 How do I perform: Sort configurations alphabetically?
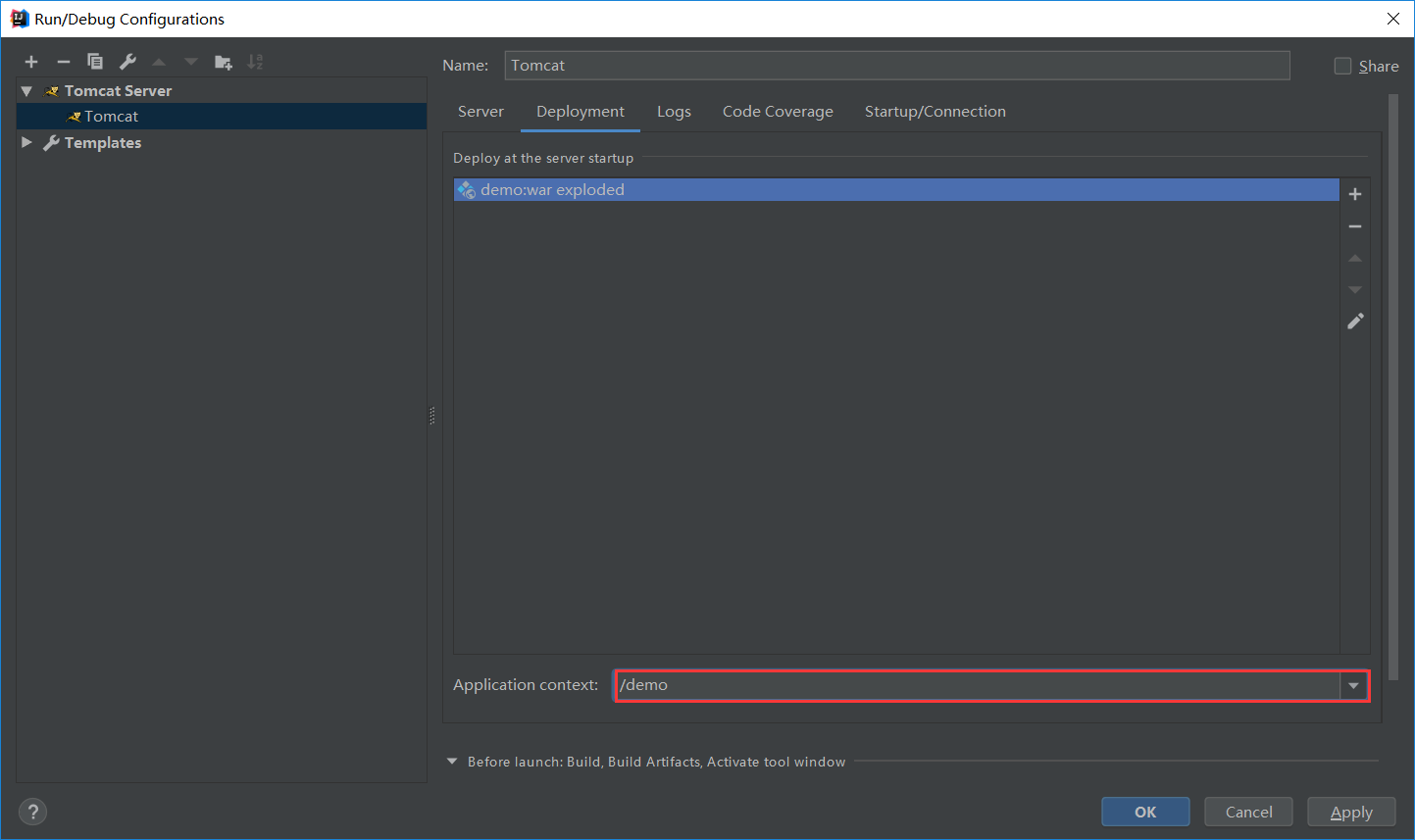(x=255, y=62)
